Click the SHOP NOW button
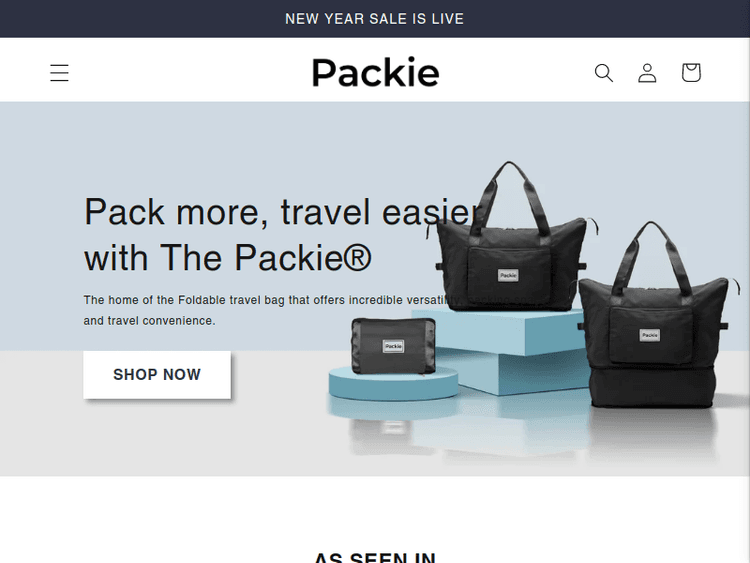Screen dimensions: 750x563 pyautogui.click(x=157, y=375)
